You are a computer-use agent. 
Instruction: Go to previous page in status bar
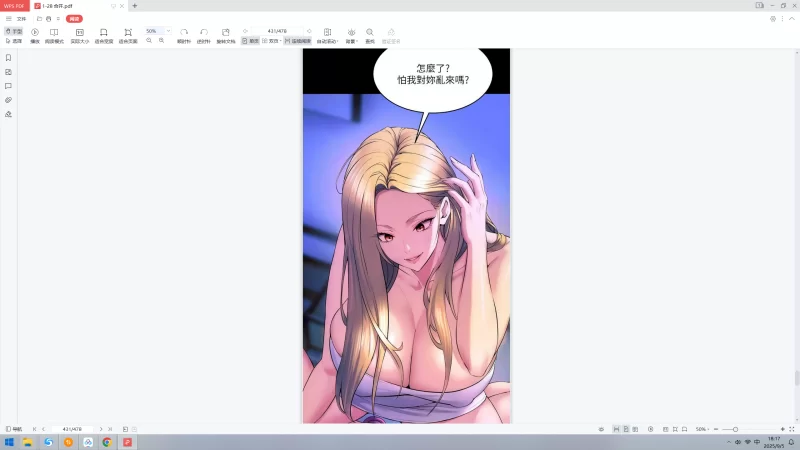pos(43,429)
